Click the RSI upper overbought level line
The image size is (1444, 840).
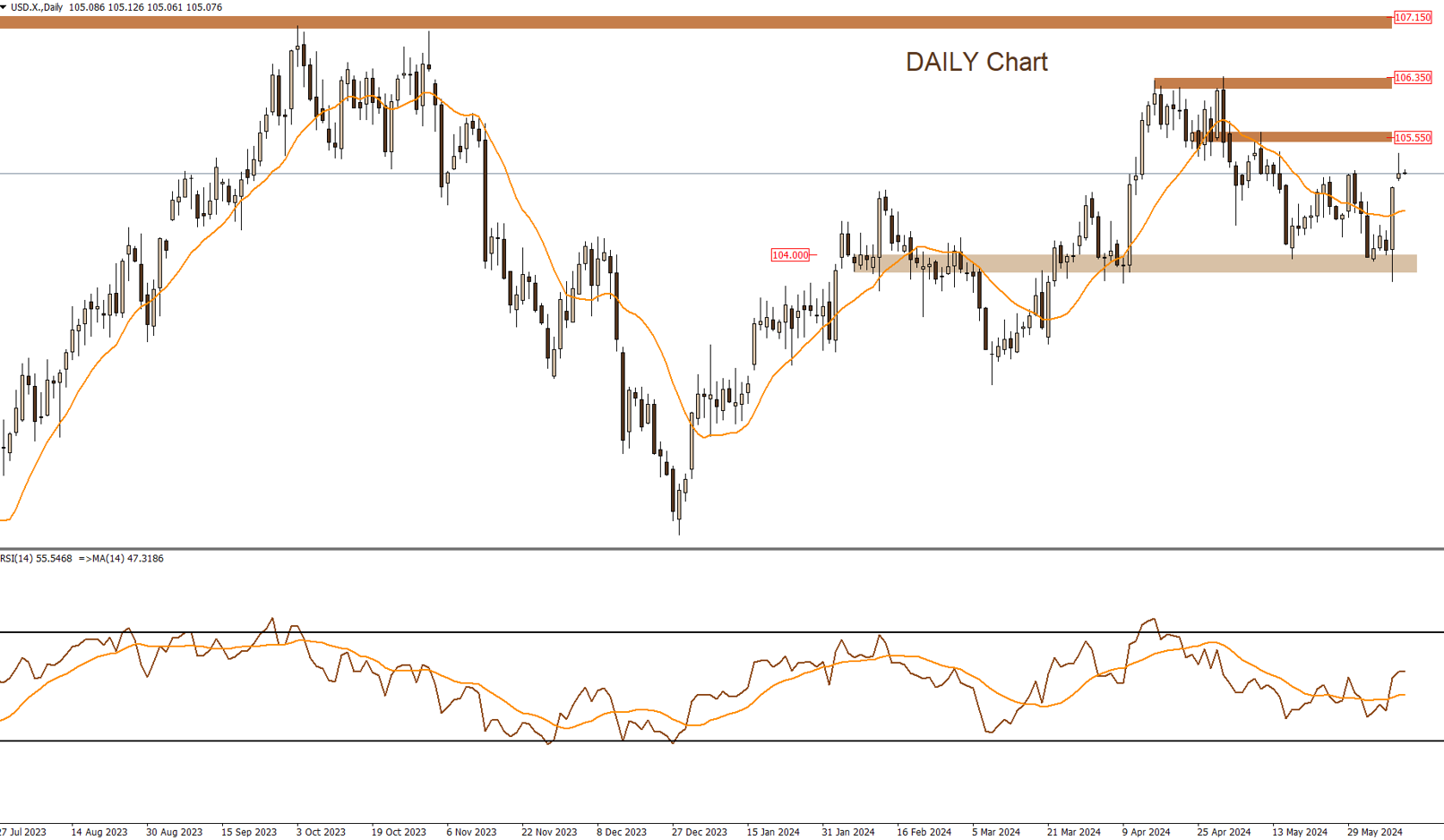(x=717, y=633)
